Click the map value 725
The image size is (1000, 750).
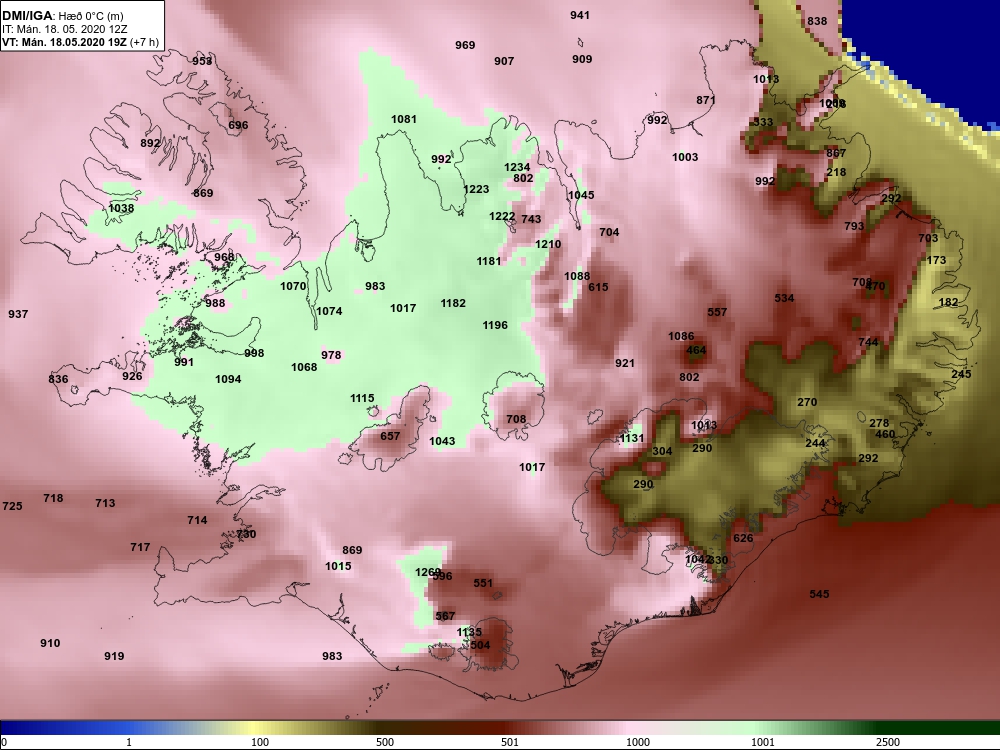(x=12, y=506)
